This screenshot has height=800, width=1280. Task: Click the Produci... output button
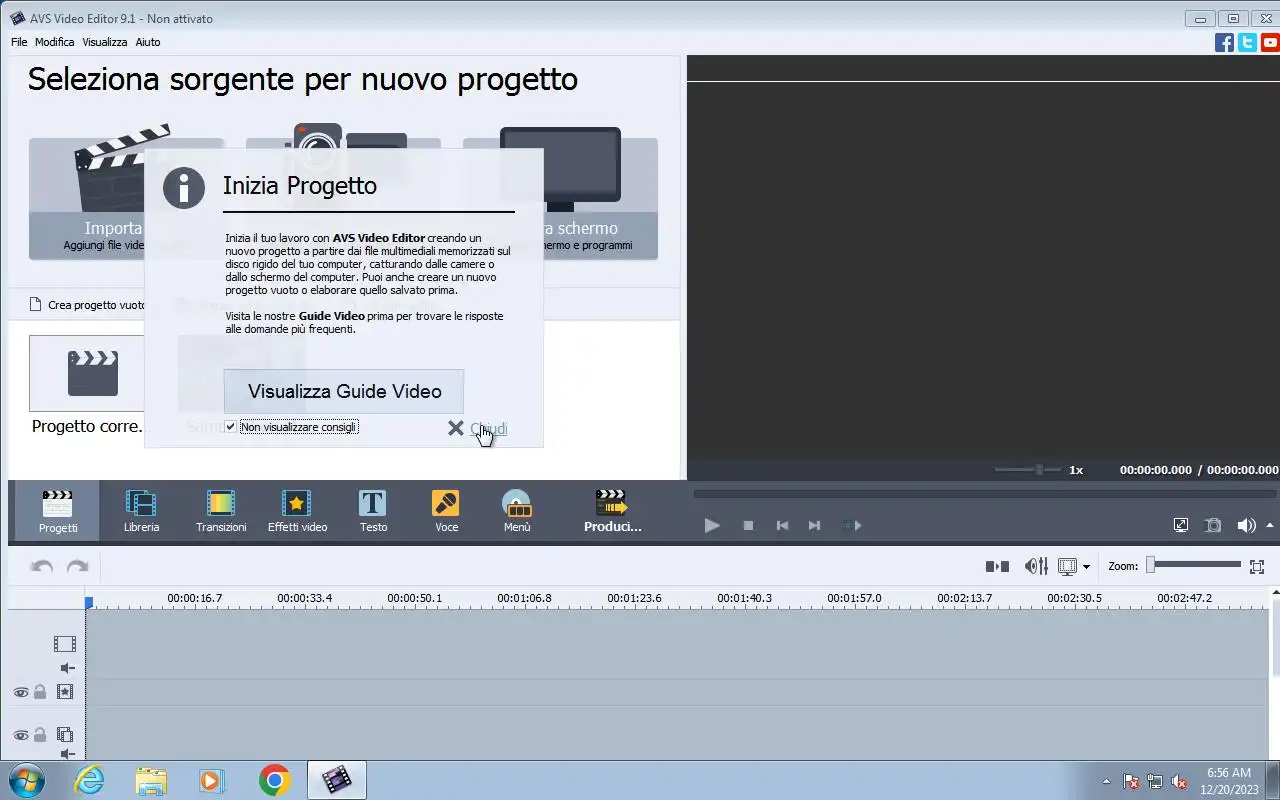coord(612,511)
